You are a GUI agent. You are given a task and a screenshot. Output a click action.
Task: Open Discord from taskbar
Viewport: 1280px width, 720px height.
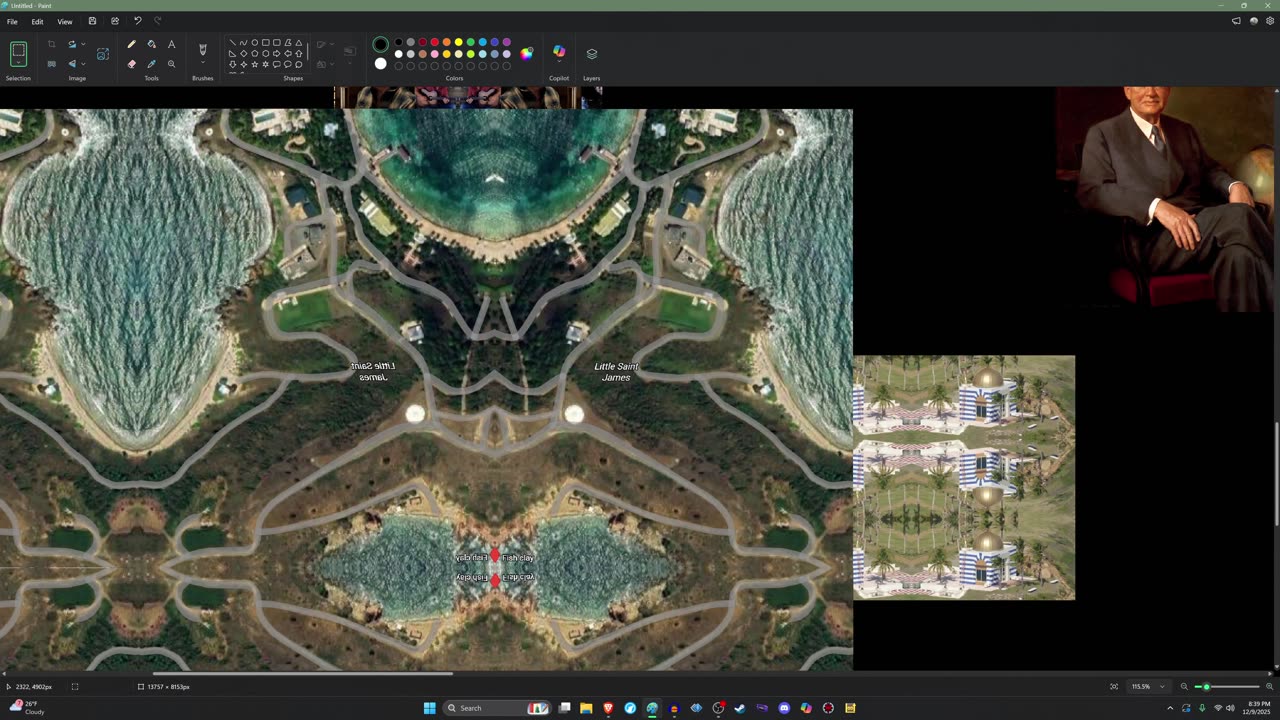point(784,708)
